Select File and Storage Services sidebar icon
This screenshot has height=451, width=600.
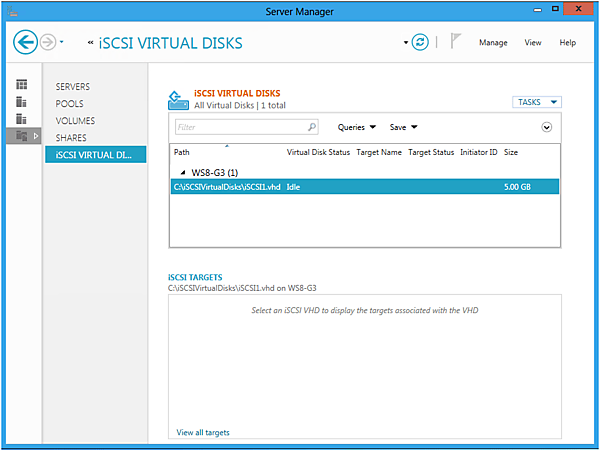point(22,136)
